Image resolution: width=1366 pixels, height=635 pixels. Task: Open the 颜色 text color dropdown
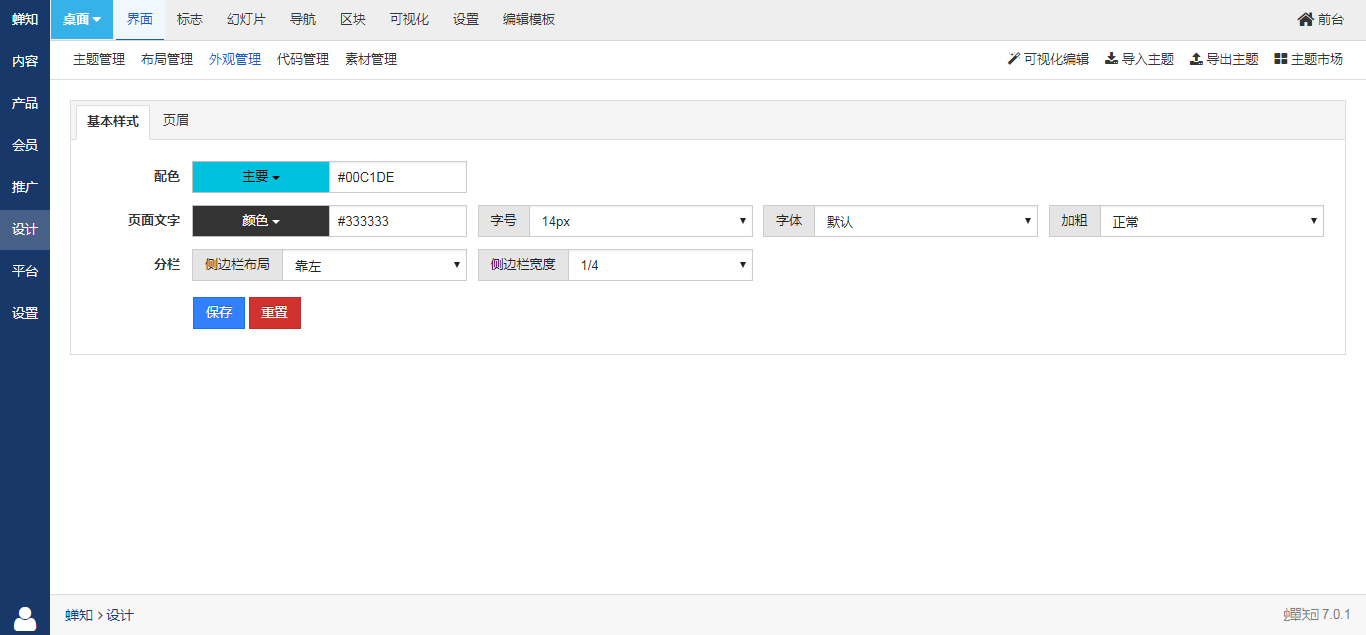(261, 221)
